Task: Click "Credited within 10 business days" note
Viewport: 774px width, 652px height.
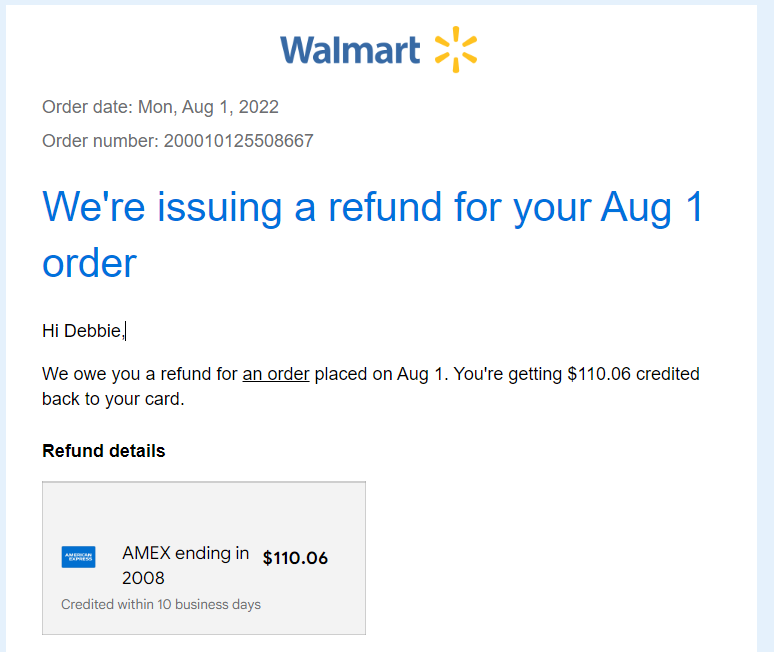Action: 161,604
